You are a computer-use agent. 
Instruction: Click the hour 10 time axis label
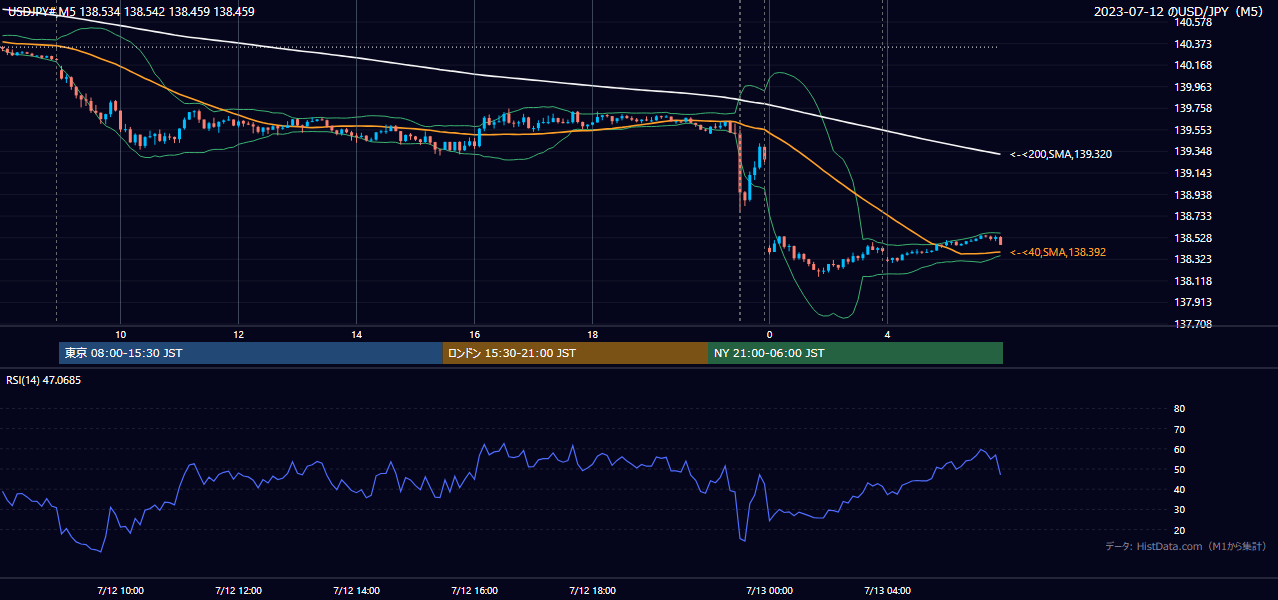click(120, 334)
